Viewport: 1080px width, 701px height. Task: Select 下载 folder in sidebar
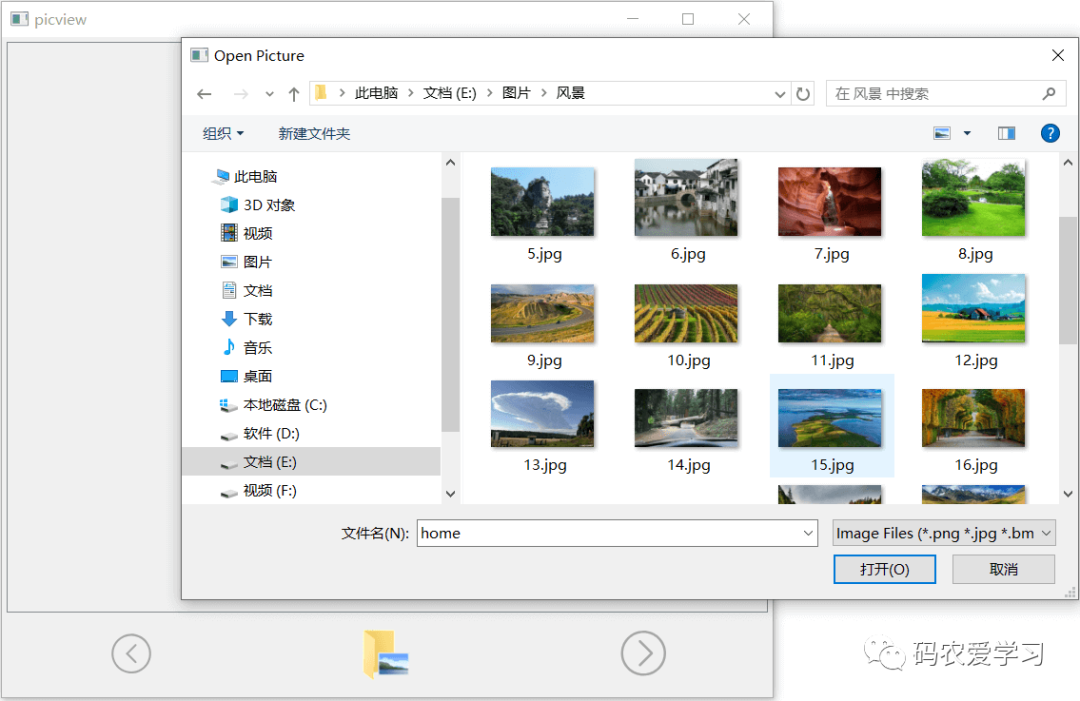click(247, 320)
